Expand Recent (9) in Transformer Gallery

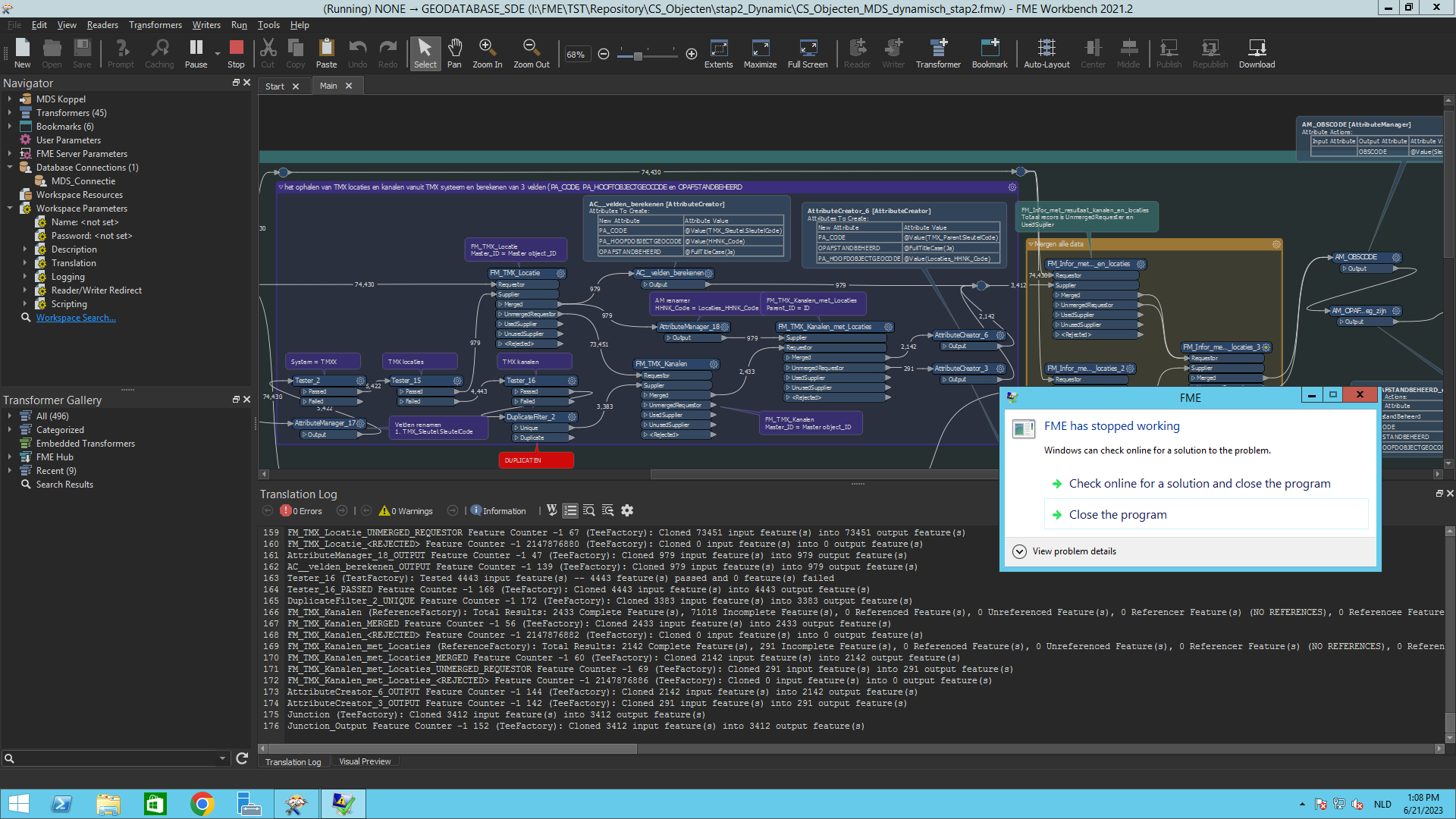click(x=10, y=471)
